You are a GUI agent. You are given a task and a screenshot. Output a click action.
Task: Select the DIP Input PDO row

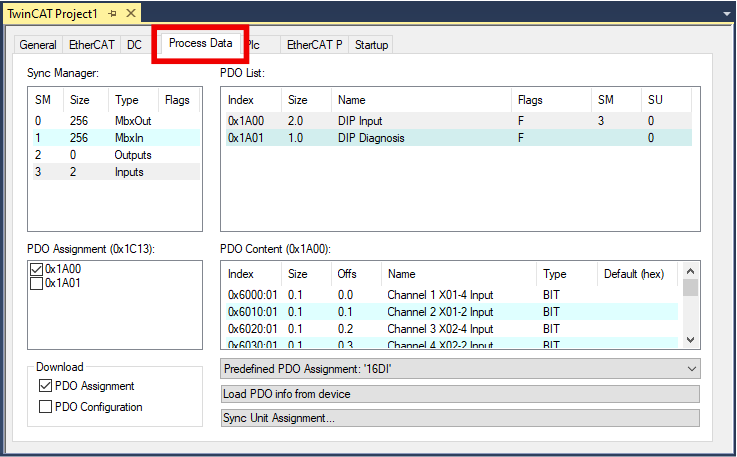click(x=459, y=121)
